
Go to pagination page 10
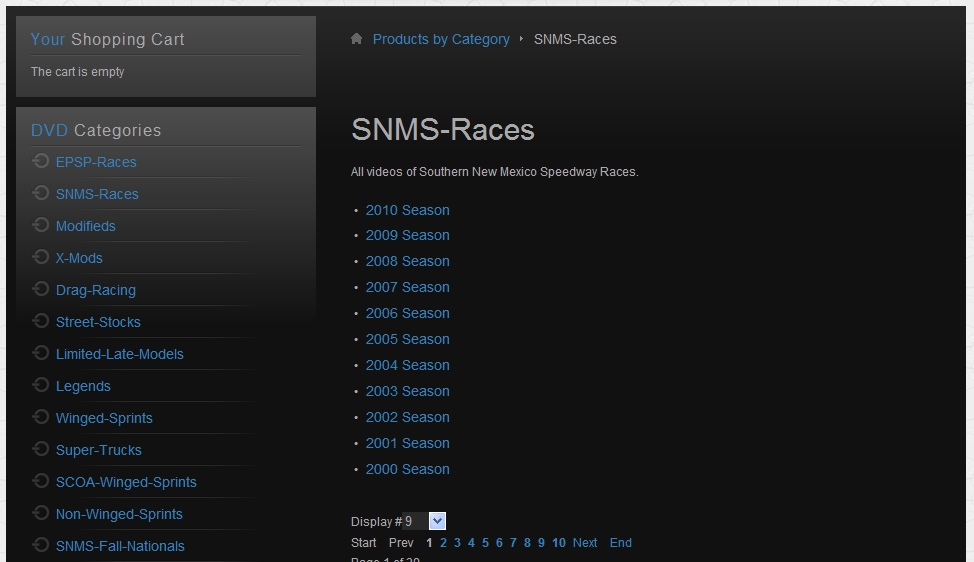pos(558,543)
